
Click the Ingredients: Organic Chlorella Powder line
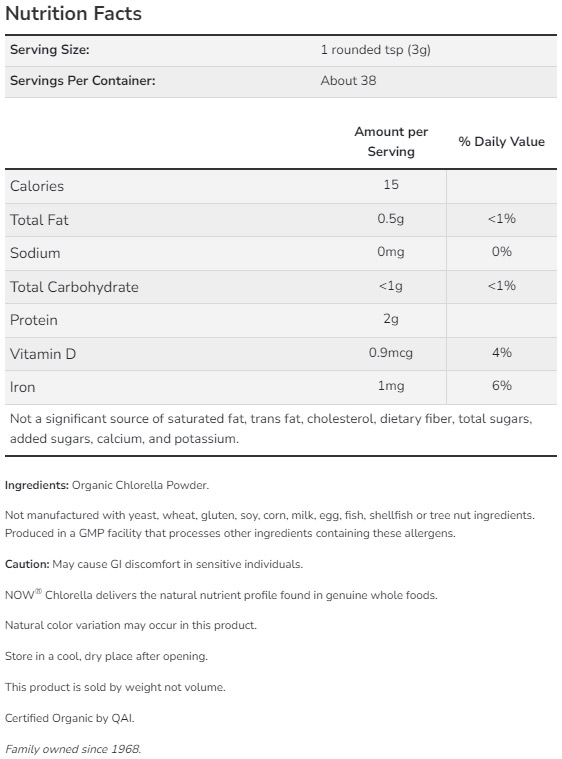(x=107, y=485)
